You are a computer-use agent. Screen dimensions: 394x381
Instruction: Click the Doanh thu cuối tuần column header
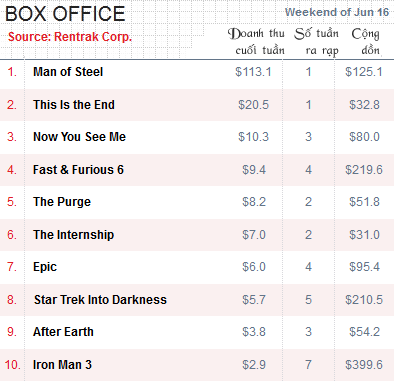point(256,42)
